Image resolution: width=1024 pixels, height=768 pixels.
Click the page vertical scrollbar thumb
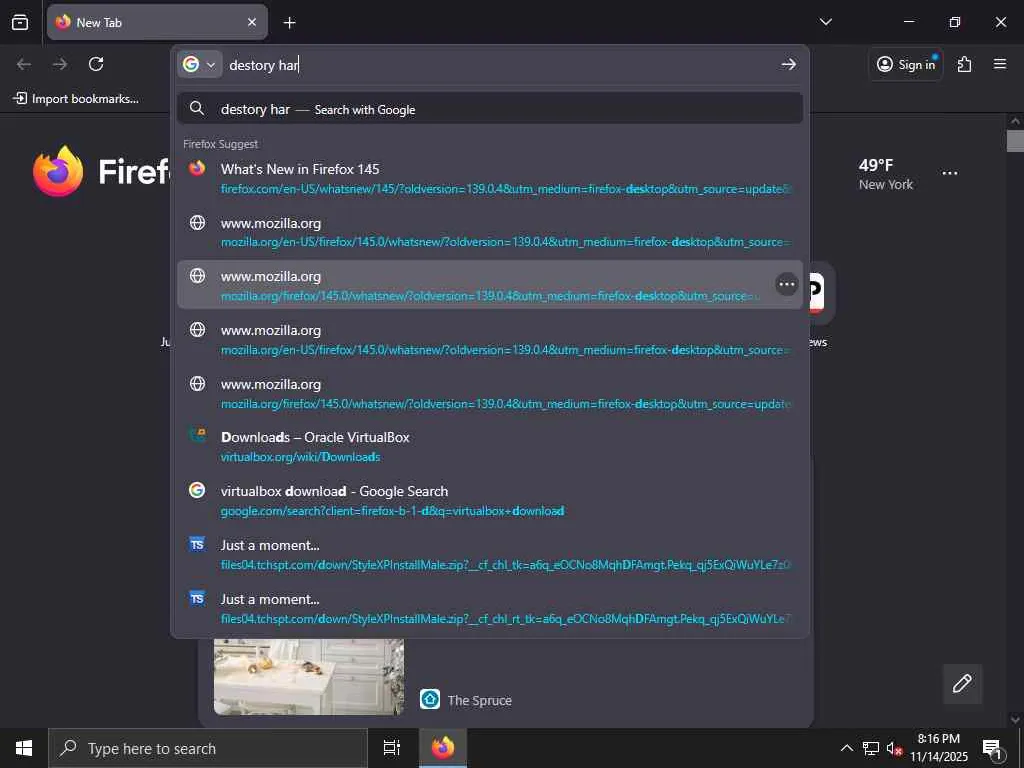coord(1015,140)
